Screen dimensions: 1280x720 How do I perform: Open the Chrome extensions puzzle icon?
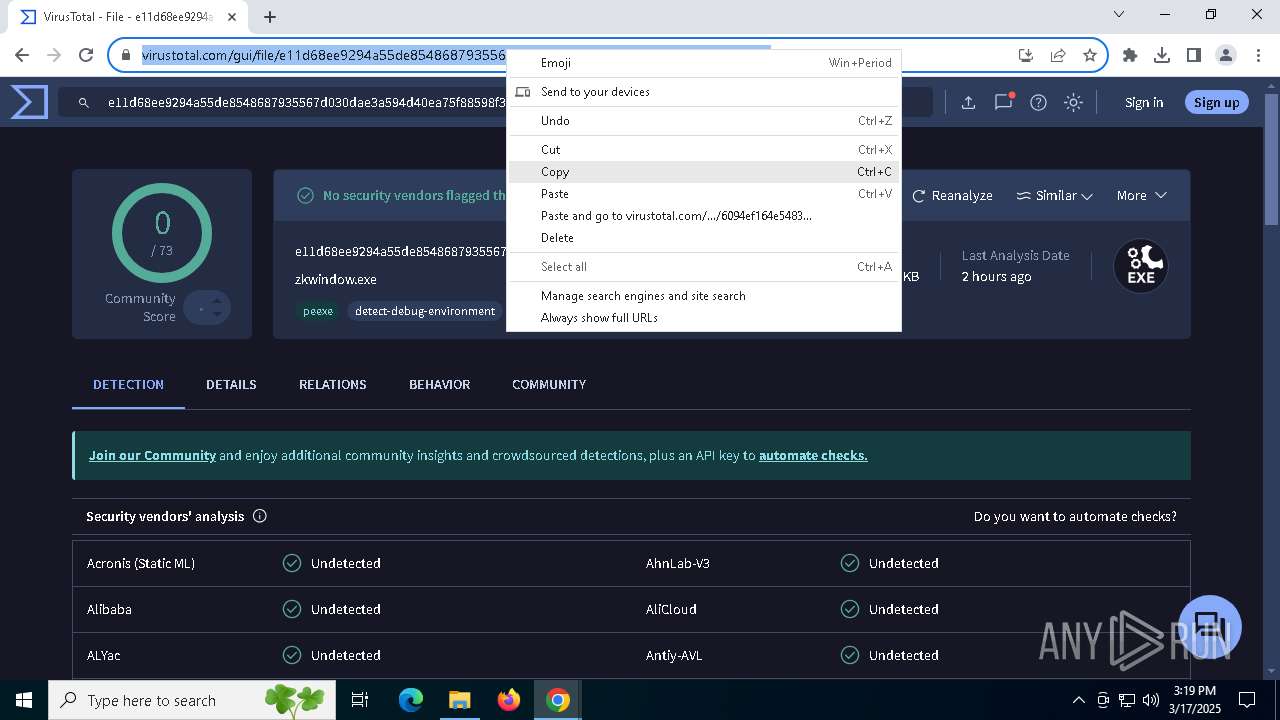(x=1130, y=55)
